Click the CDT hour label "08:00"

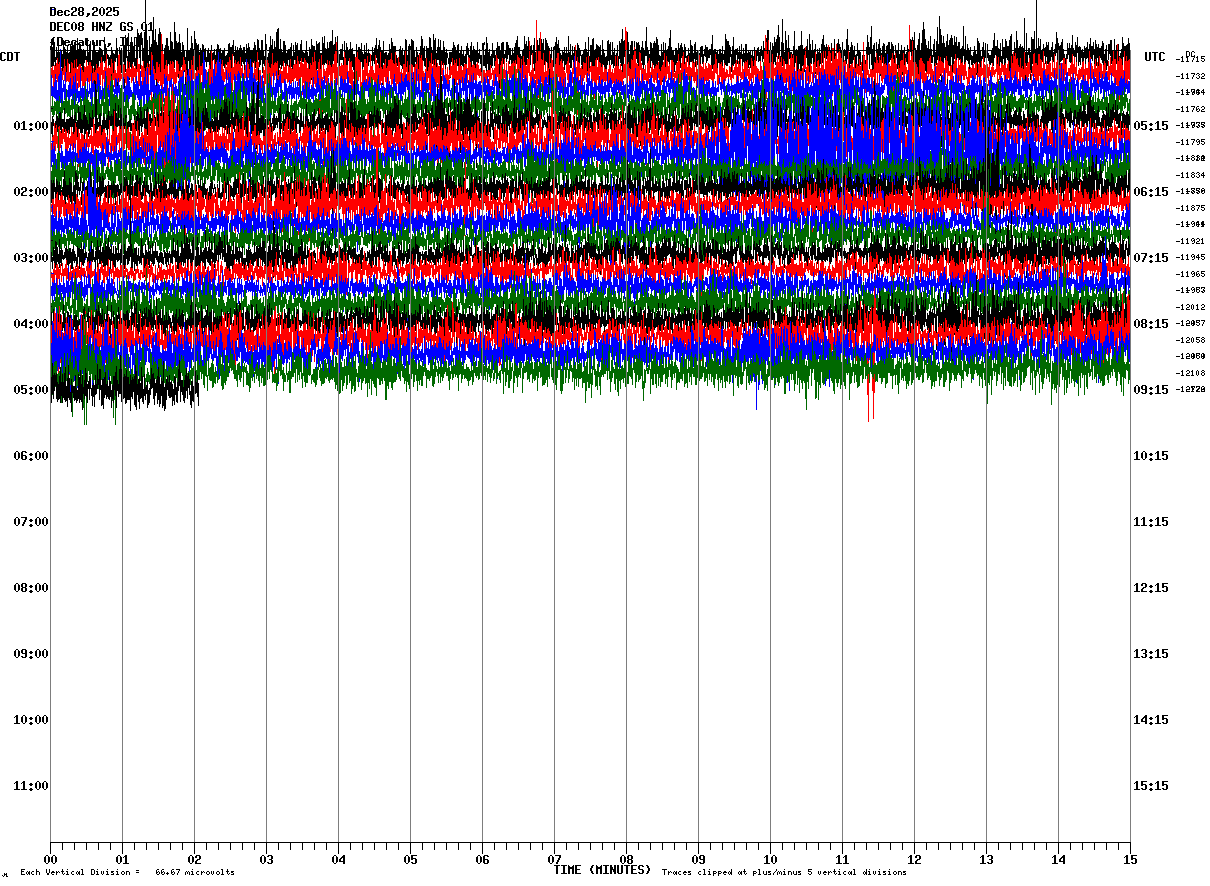(x=31, y=588)
